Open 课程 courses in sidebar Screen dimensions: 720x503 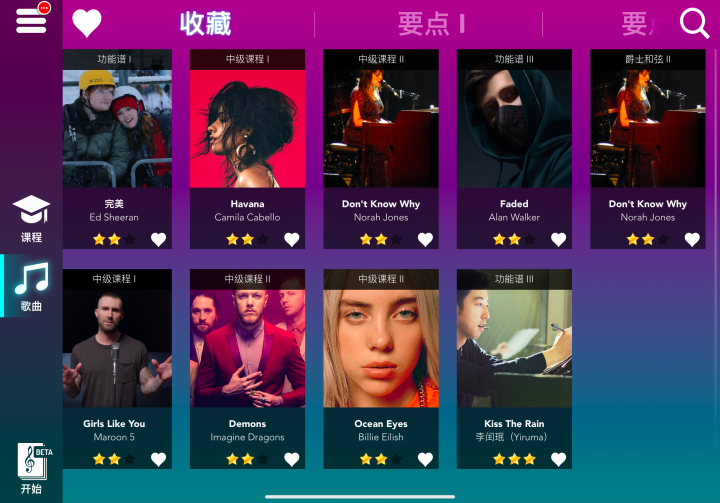31,219
